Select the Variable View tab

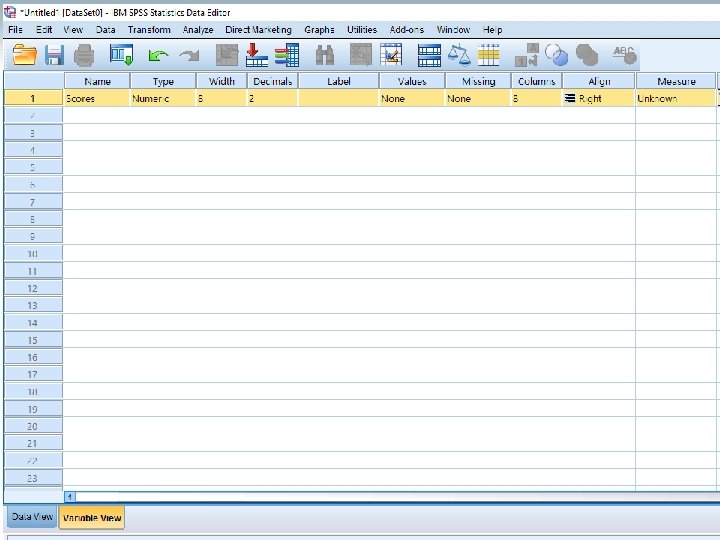(92, 518)
